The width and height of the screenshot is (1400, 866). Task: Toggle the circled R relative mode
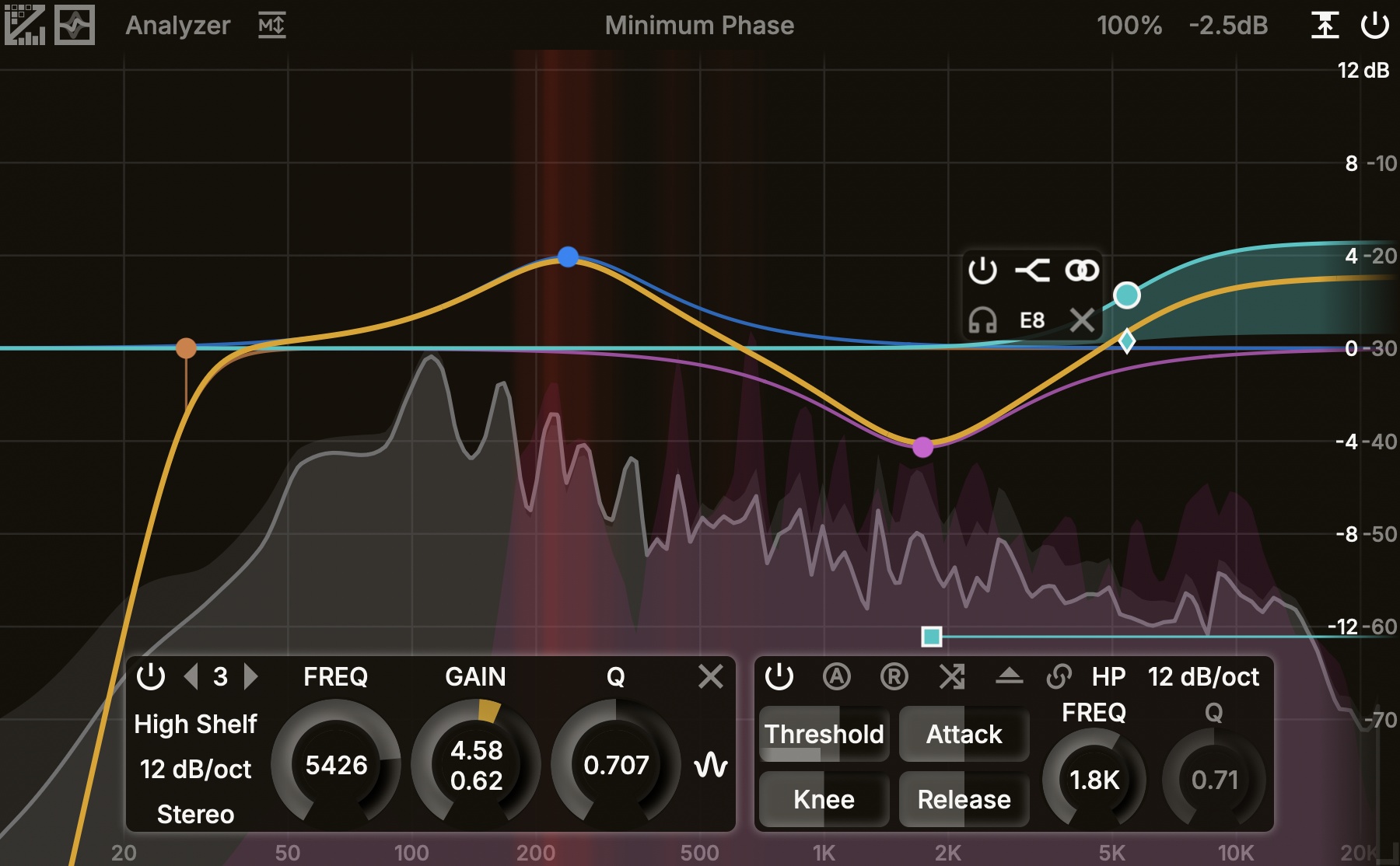point(894,676)
